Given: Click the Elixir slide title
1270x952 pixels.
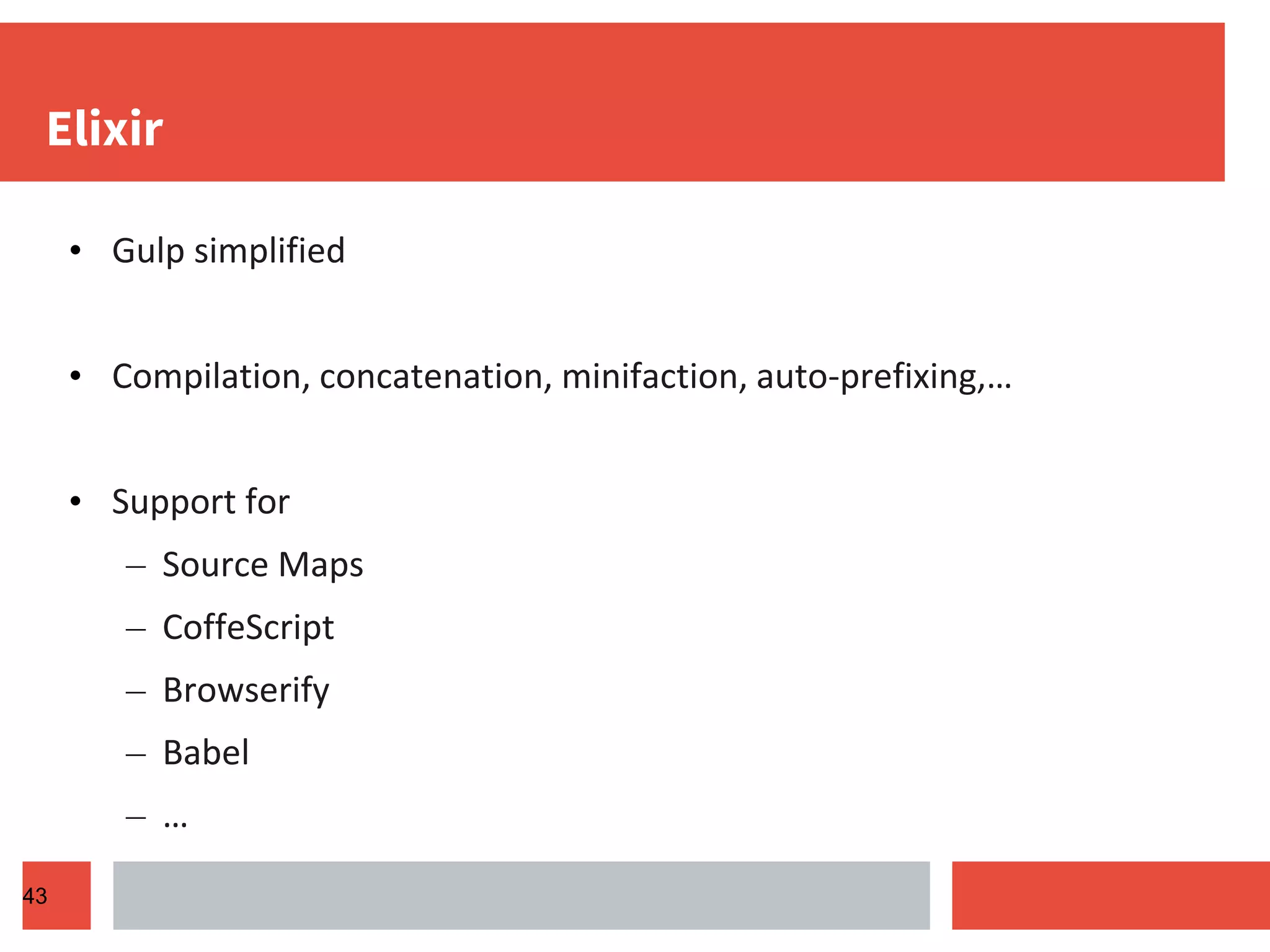Looking at the screenshot, I should pyautogui.click(x=105, y=128).
